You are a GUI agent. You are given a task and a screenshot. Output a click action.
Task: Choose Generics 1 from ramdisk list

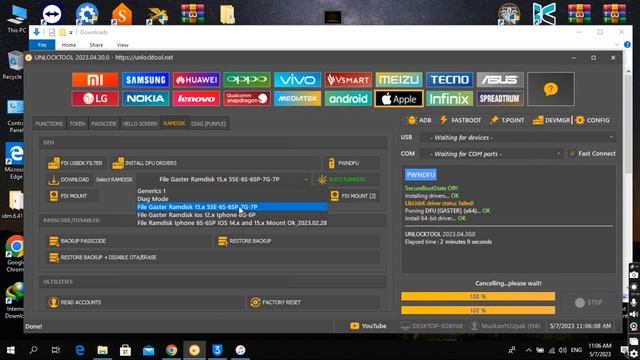coord(232,191)
